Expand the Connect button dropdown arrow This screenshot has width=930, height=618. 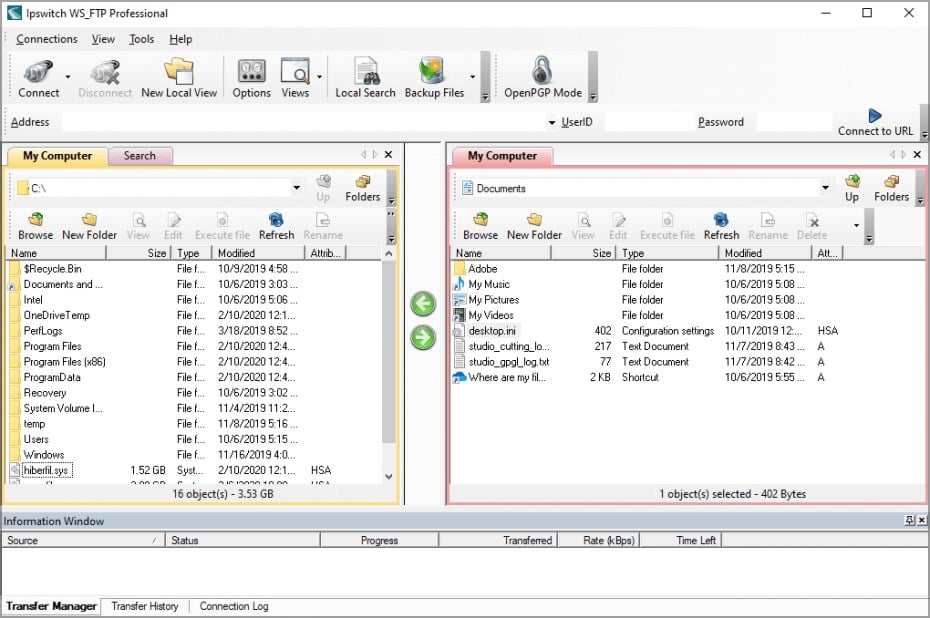coord(68,77)
